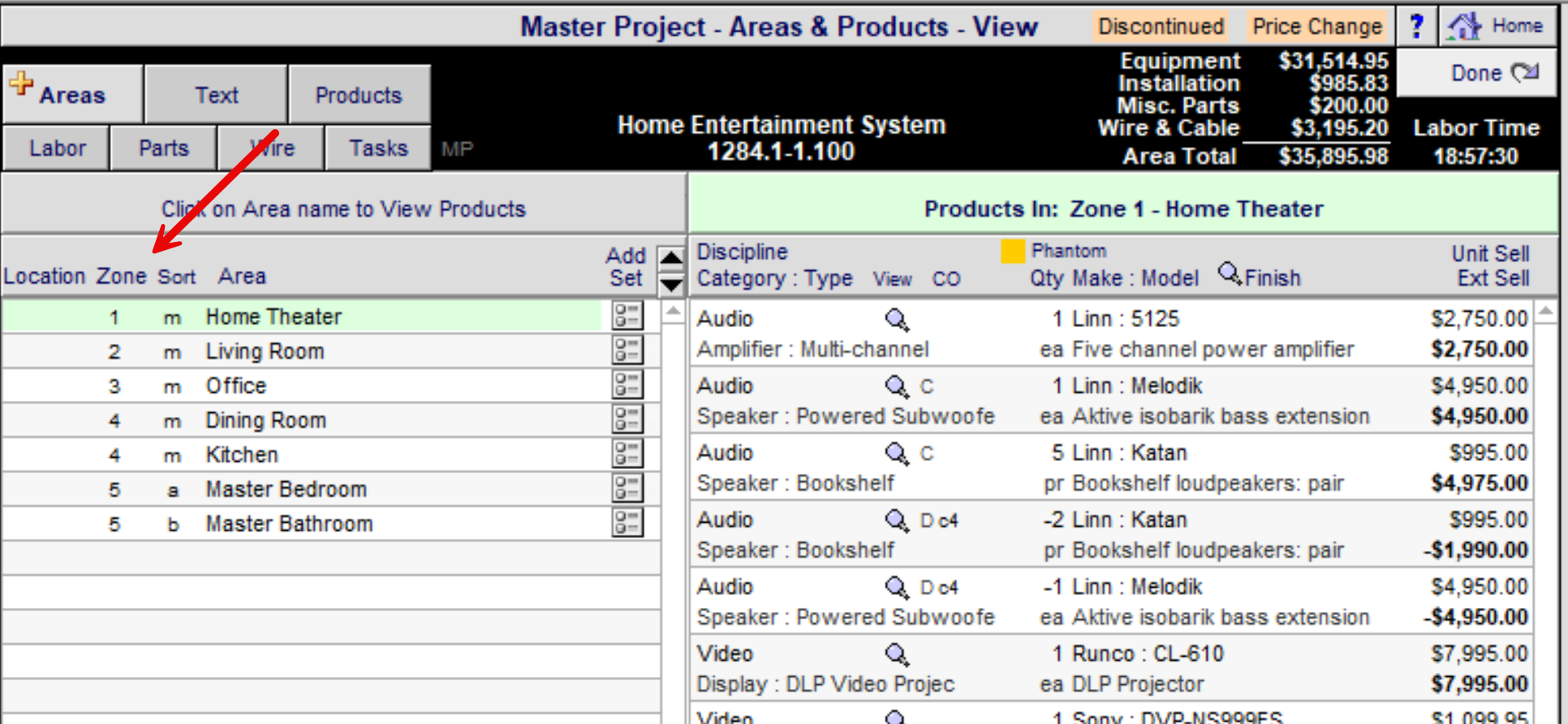Add new area with Areas plus button

click(x=72, y=94)
